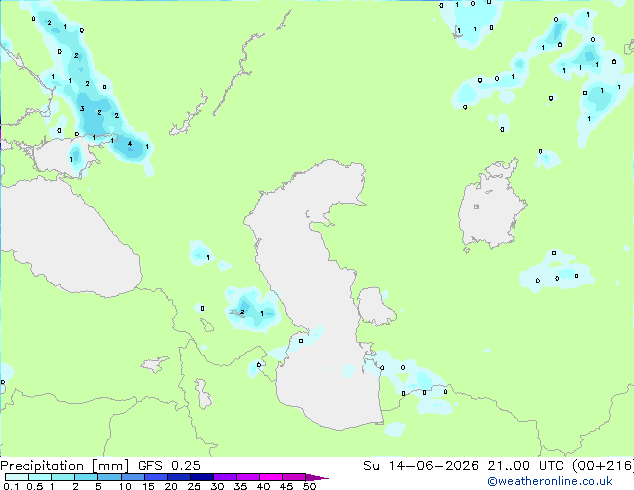Click the "Su 14-06-2026" date text

(x=421, y=466)
